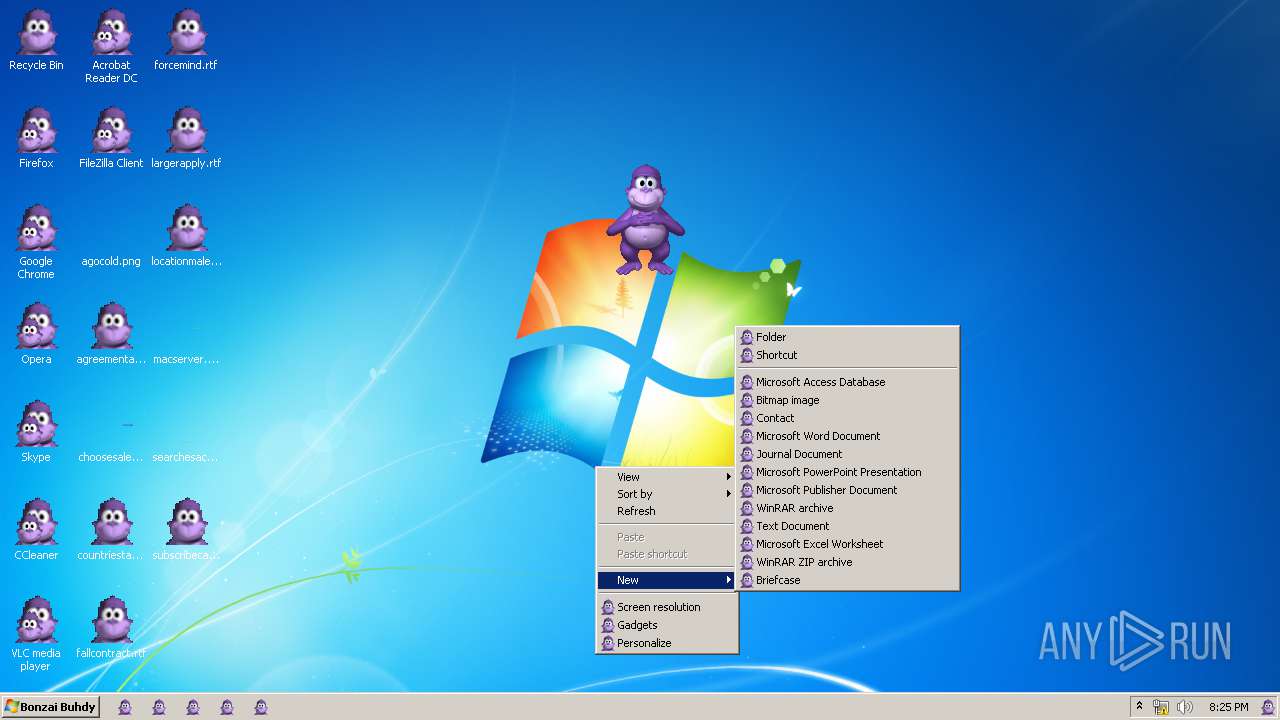The height and width of the screenshot is (720, 1280).
Task: Select the forcemind.rtf file icon
Action: point(186,40)
